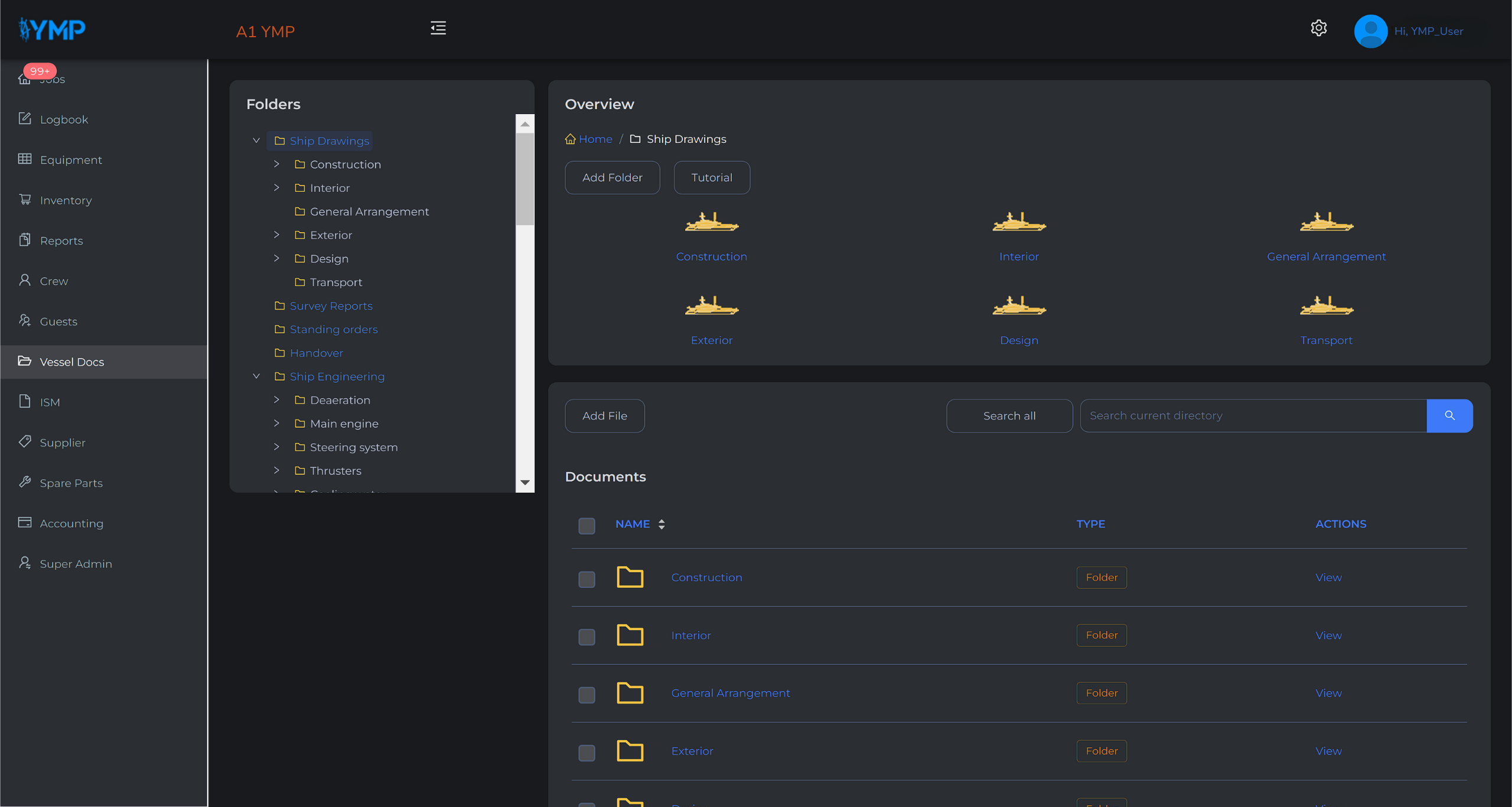
Task: Click the Add Folder button
Action: point(612,177)
